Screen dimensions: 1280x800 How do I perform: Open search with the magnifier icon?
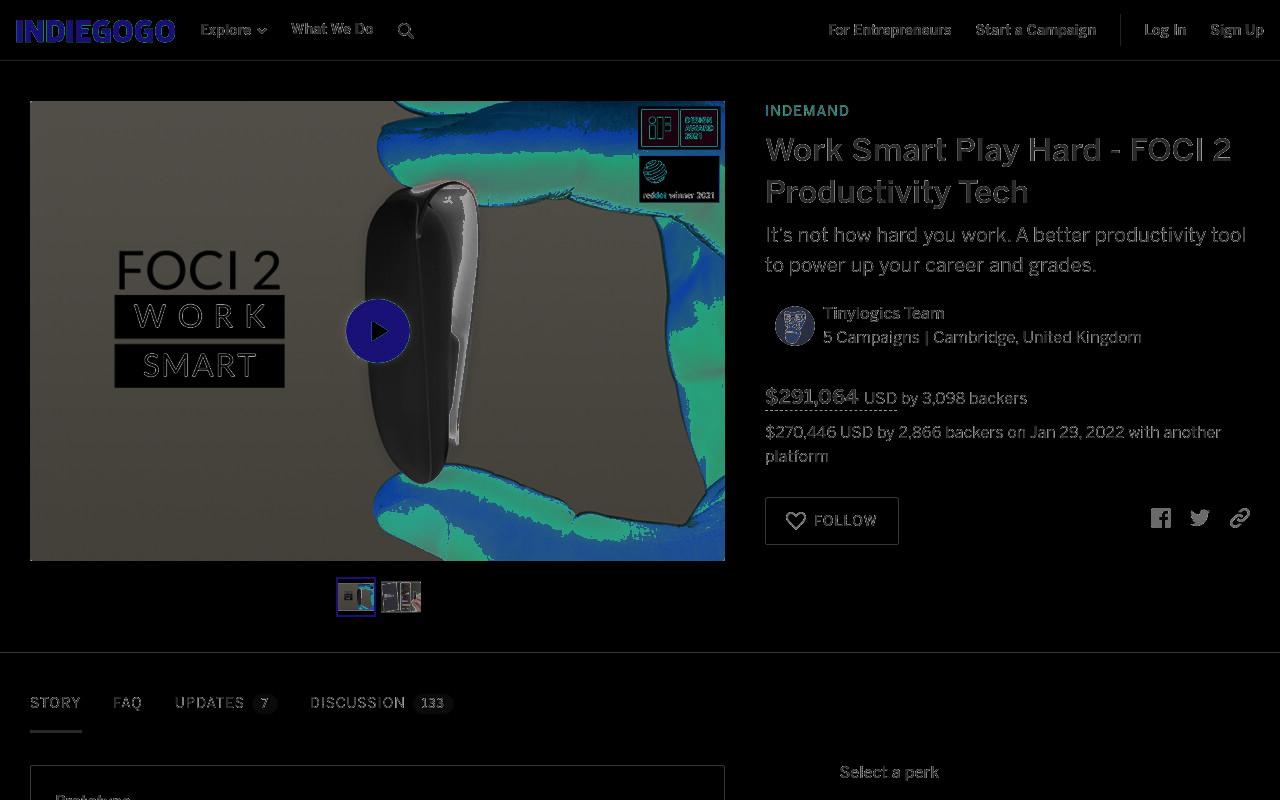coord(406,31)
